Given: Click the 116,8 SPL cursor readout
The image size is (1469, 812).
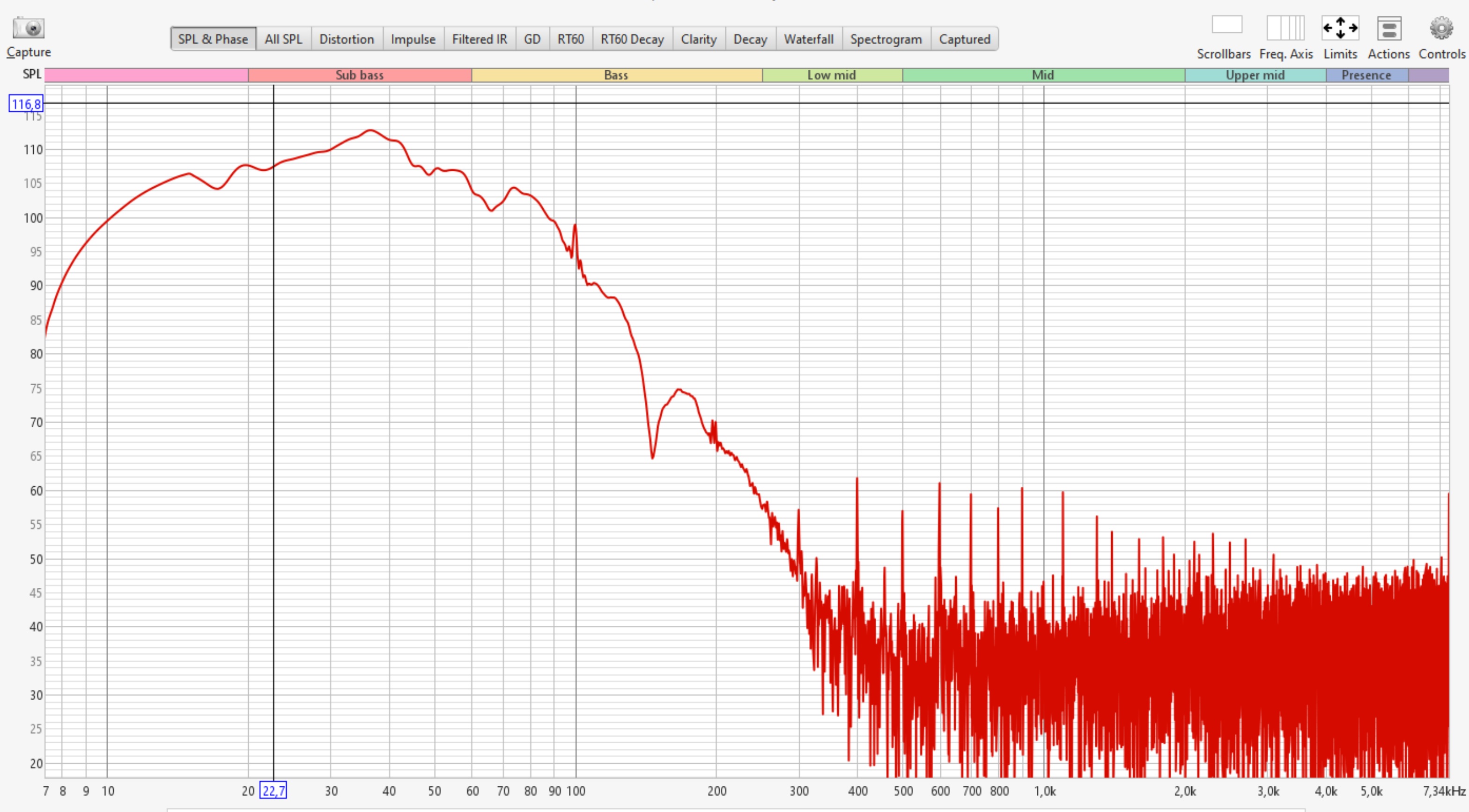Looking at the screenshot, I should tap(26, 104).
